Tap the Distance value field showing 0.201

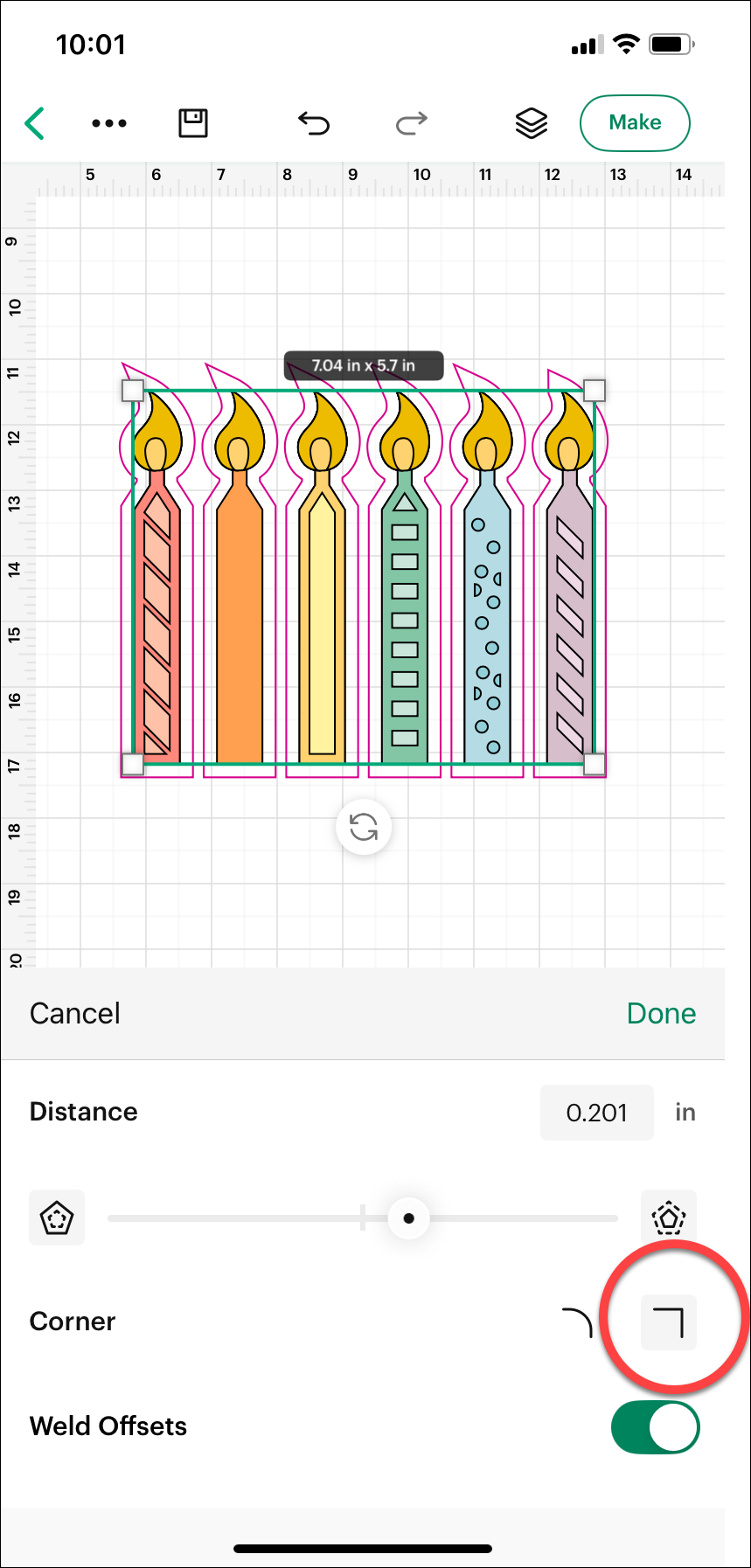[x=597, y=1113]
